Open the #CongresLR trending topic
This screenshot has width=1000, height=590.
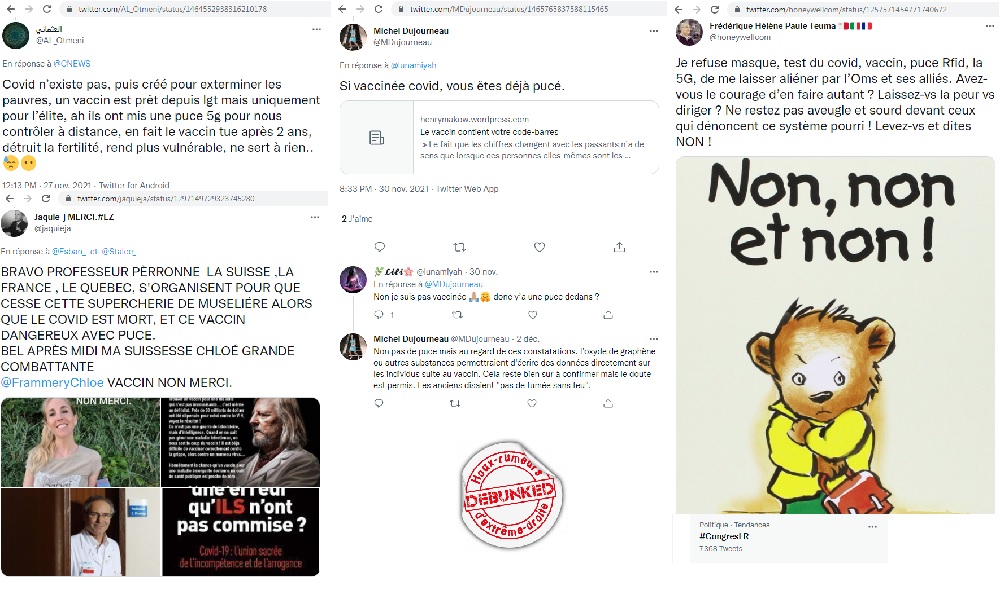coord(724,536)
